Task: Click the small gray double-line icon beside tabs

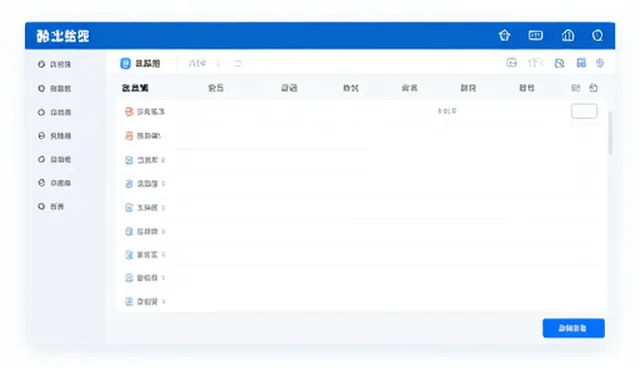Action: coord(238,63)
